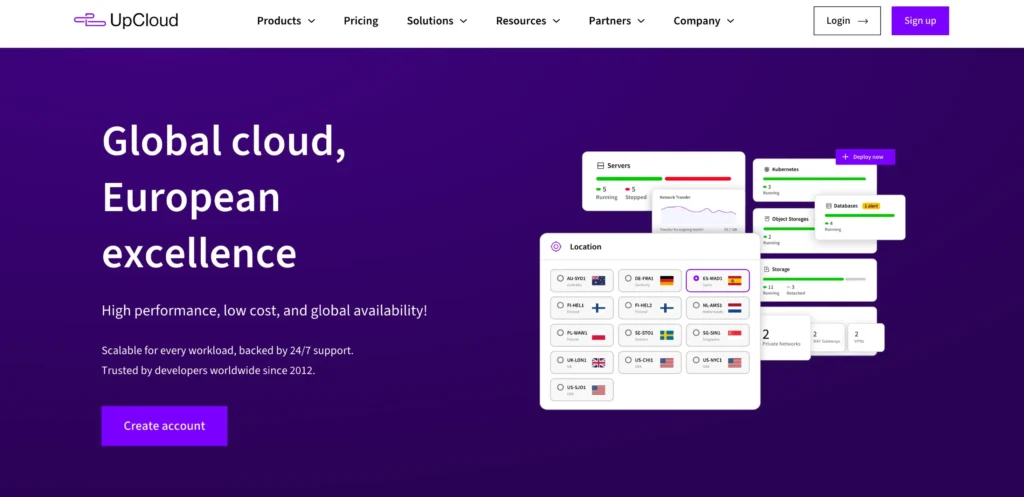Click the Storage panel icon
Image resolution: width=1024 pixels, height=497 pixels.
766,269
